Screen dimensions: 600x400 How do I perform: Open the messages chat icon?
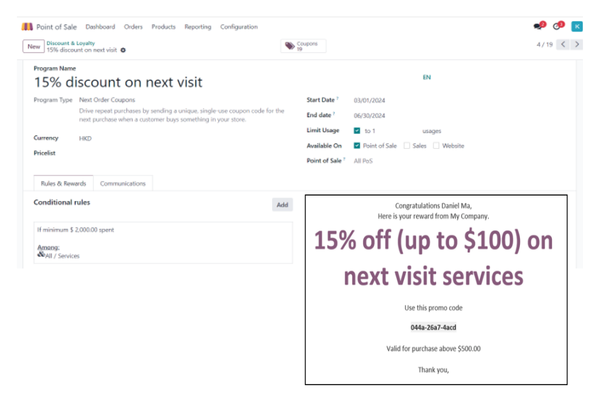(x=539, y=27)
